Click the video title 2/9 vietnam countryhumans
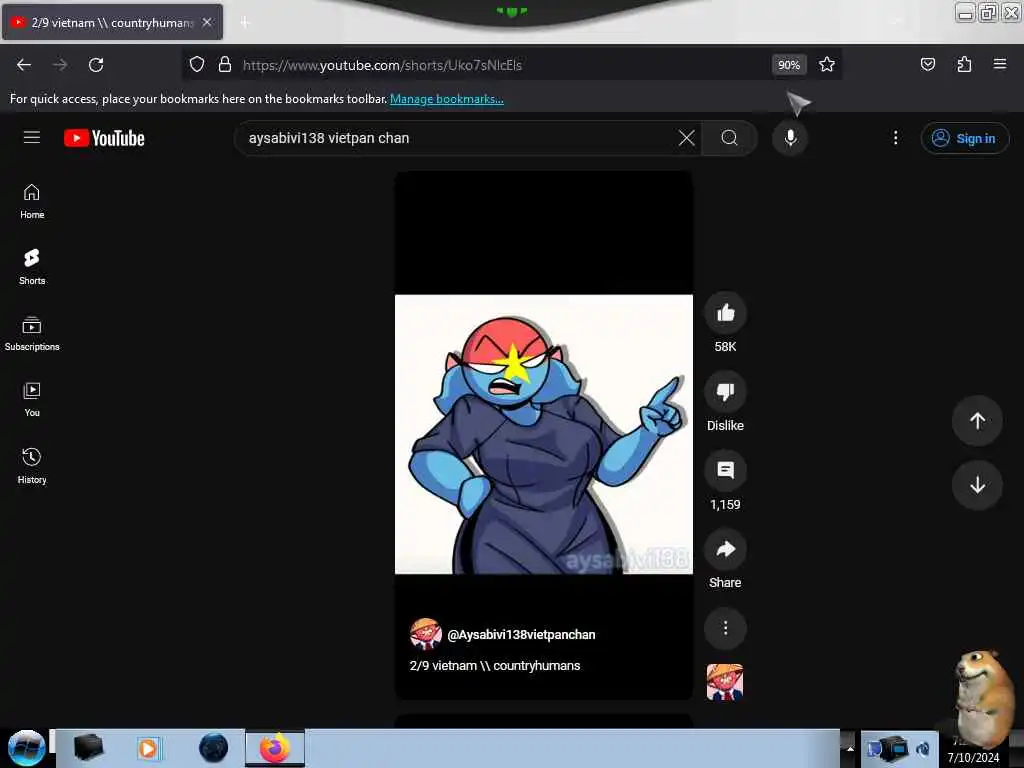1024x768 pixels. point(494,665)
